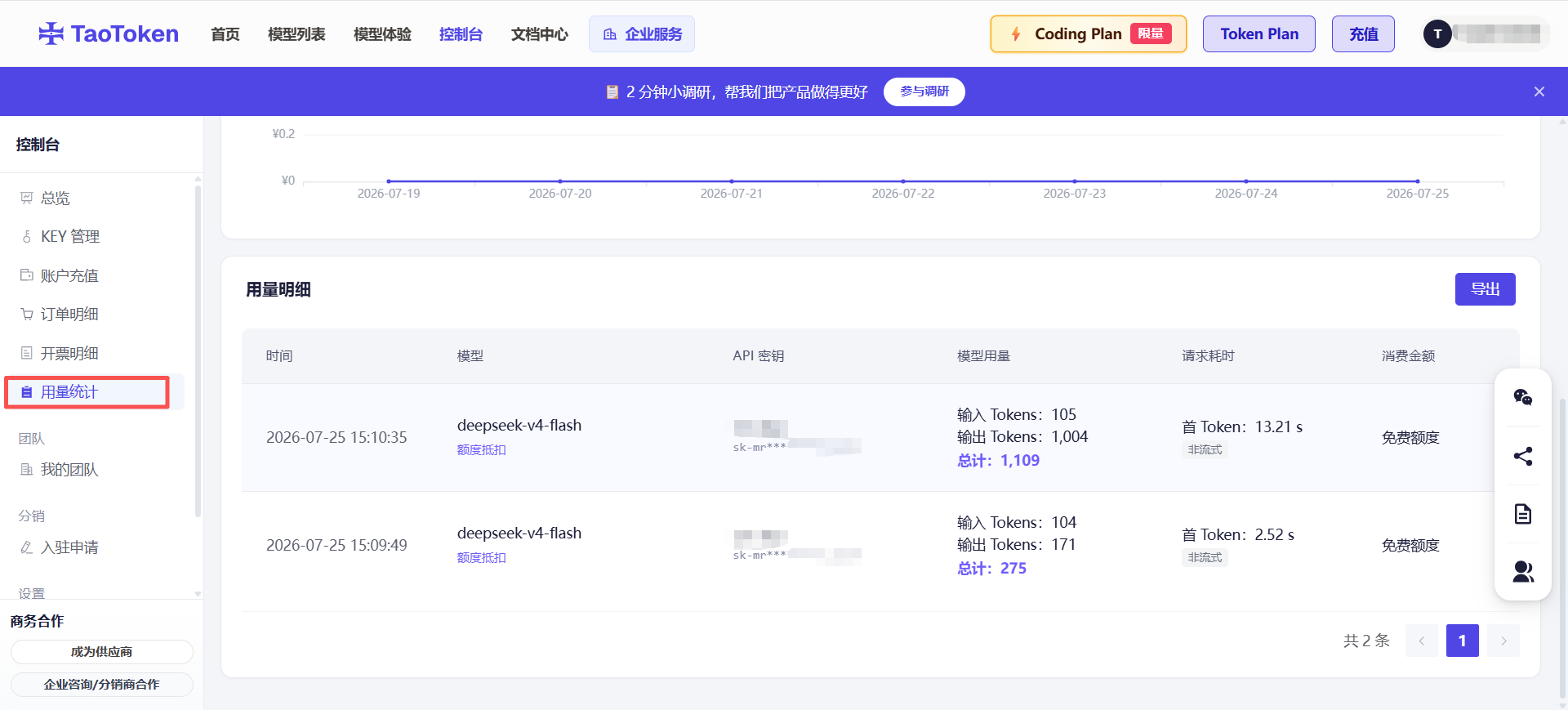This screenshot has height=710, width=1568.
Task: Click 成为供应商 button
Action: (x=101, y=652)
